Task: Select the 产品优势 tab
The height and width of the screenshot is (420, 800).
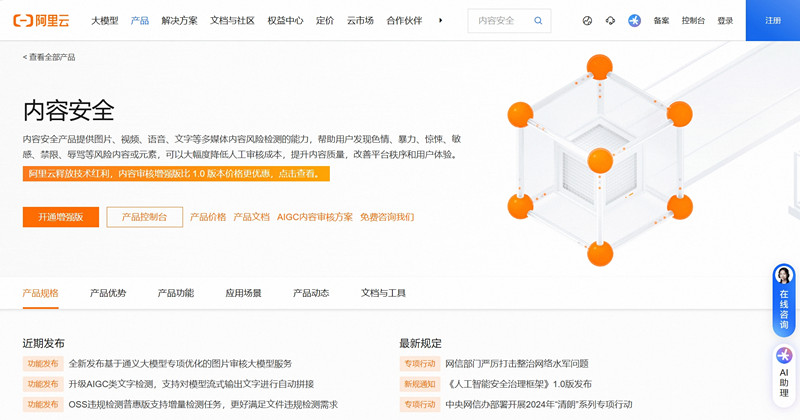Action: pos(108,293)
